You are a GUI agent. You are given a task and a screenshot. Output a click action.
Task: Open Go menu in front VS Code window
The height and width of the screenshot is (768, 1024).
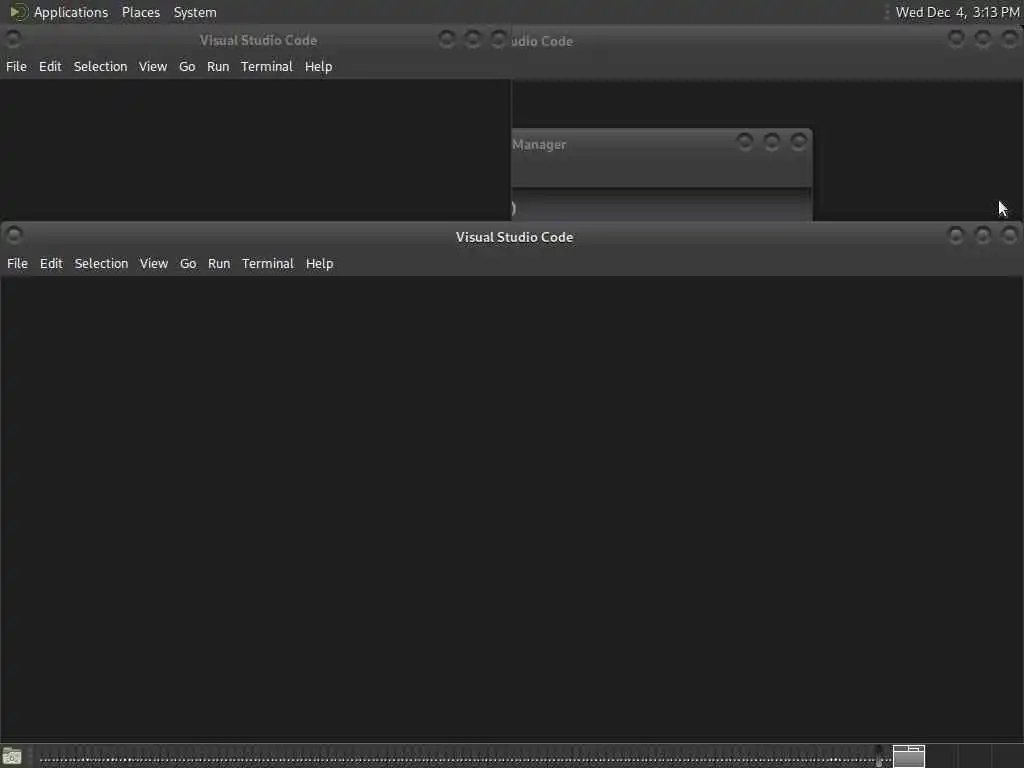click(188, 263)
